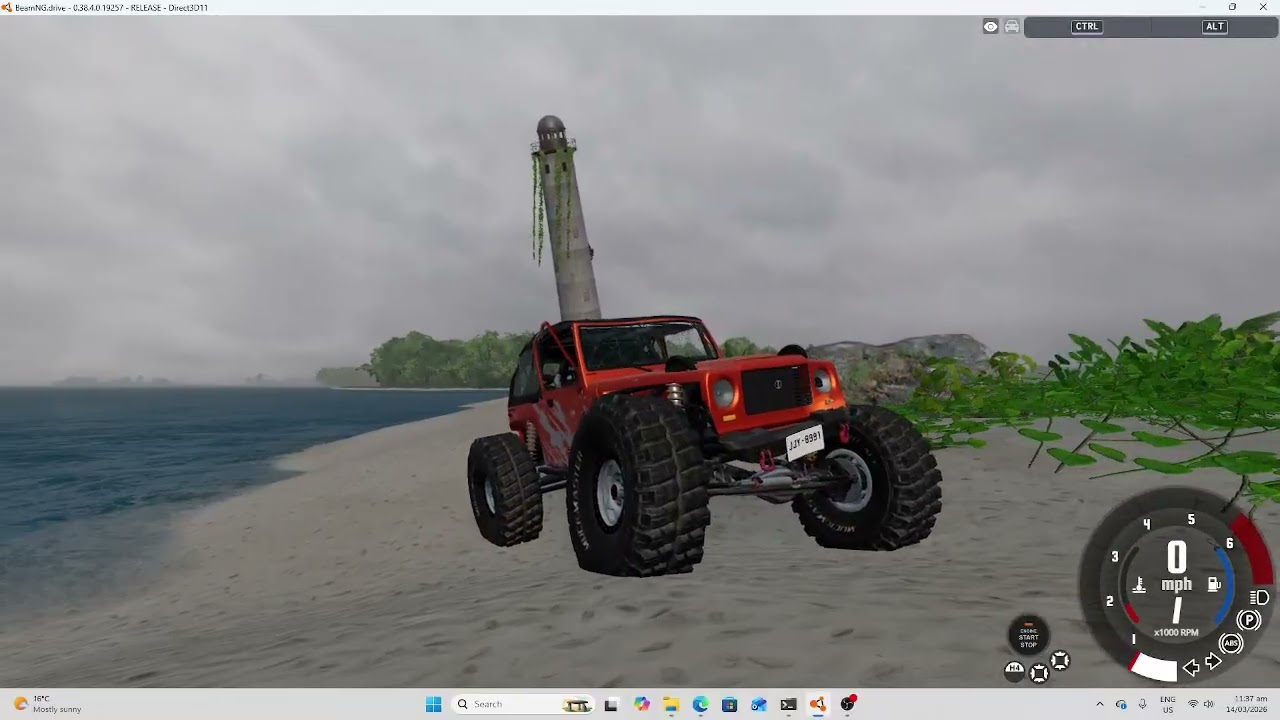Toggle the parking brake P indicator

coord(1249,621)
